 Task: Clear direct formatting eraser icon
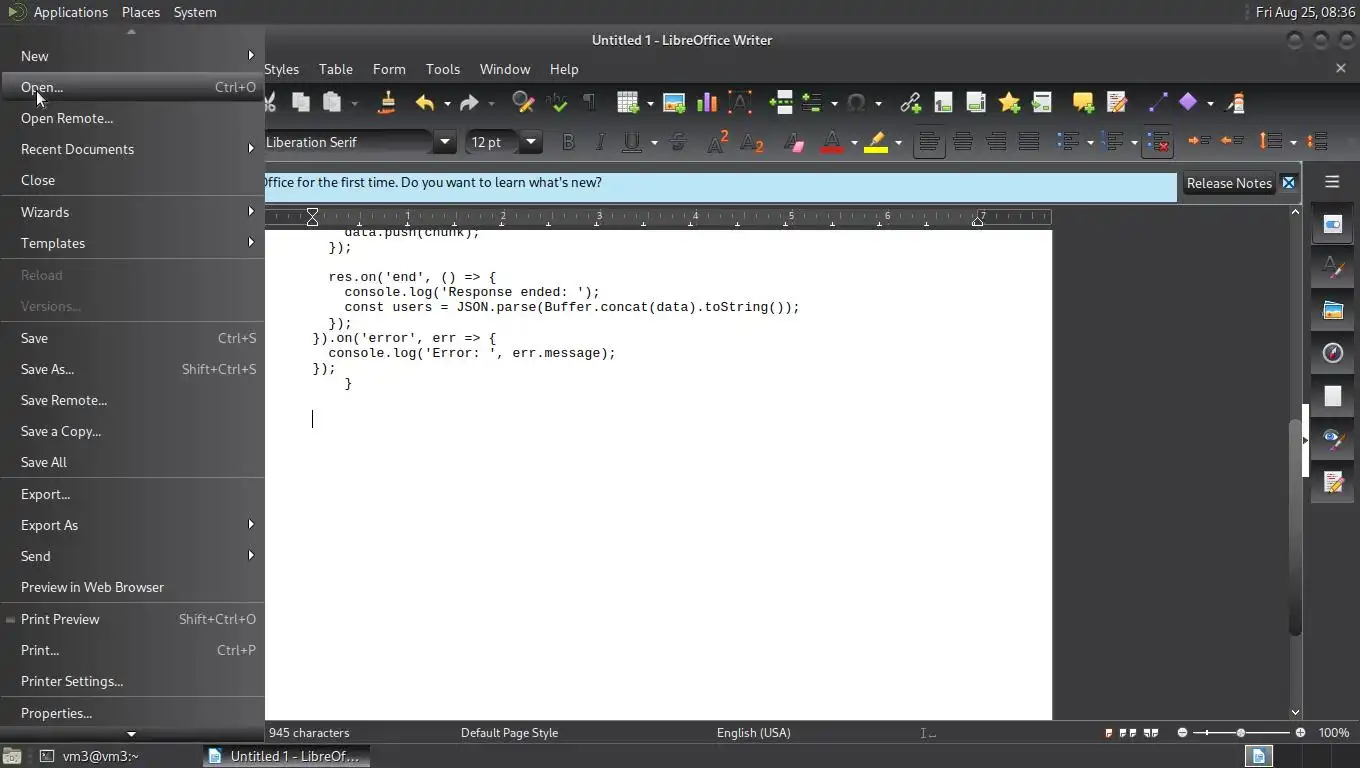[794, 142]
